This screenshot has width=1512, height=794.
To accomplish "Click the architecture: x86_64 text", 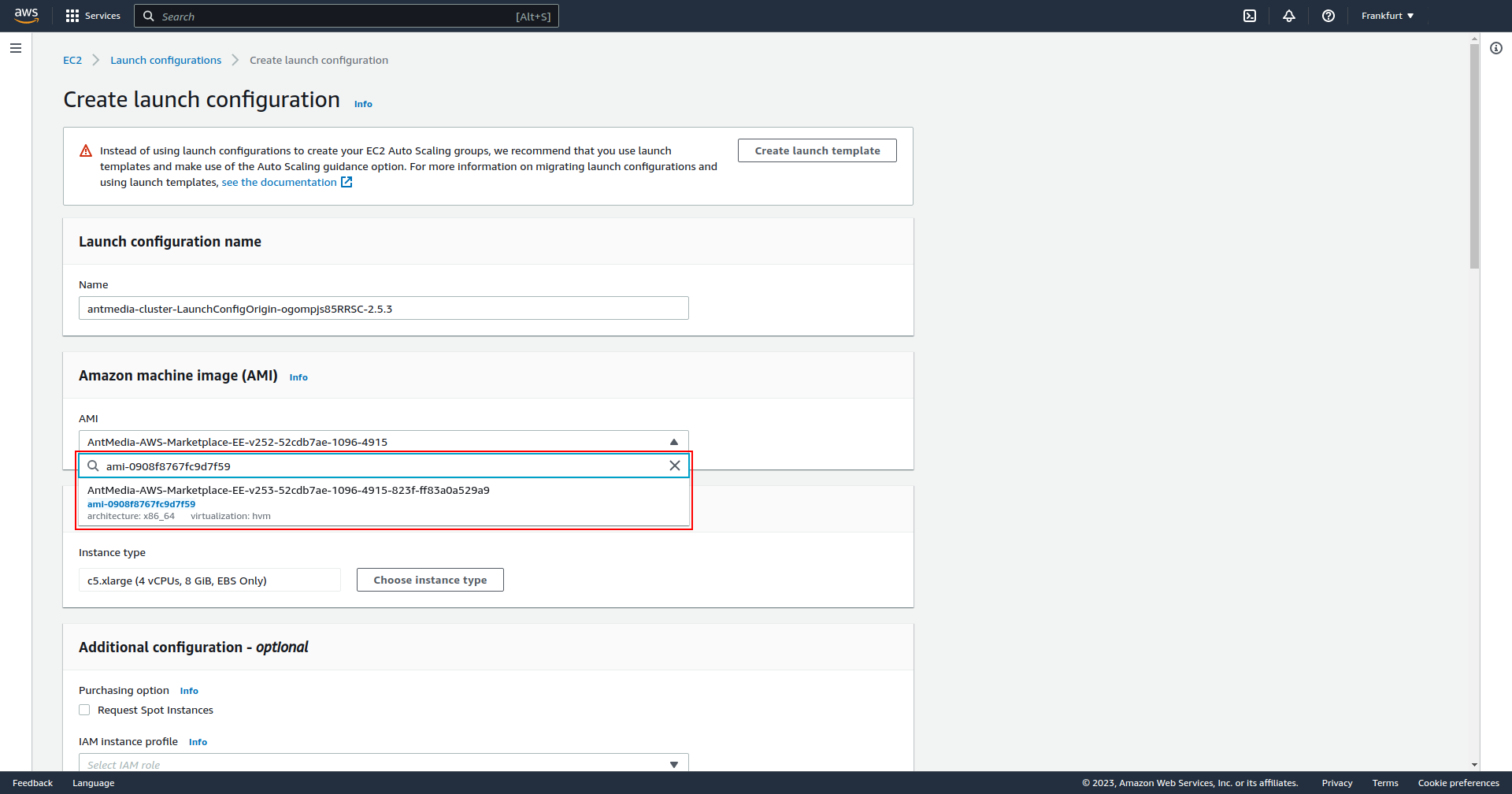I will [131, 516].
